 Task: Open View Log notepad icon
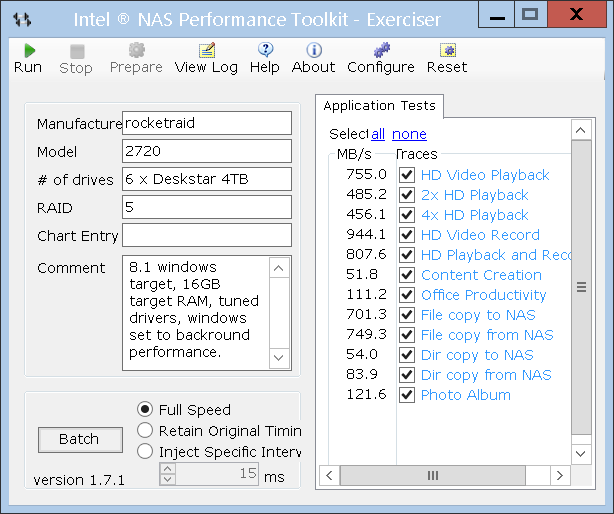pos(207,50)
